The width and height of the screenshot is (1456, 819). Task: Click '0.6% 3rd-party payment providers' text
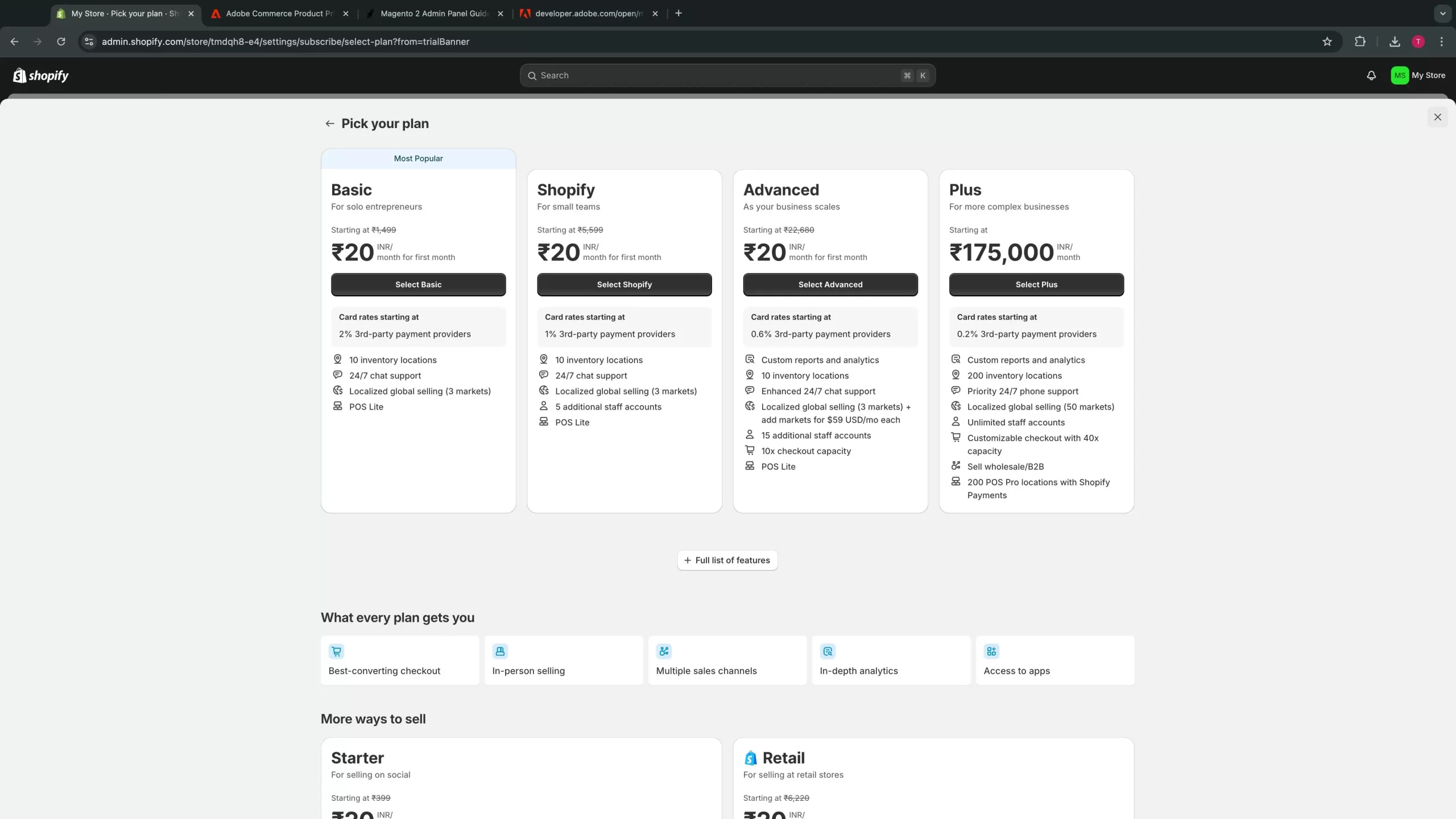pyautogui.click(x=820, y=334)
